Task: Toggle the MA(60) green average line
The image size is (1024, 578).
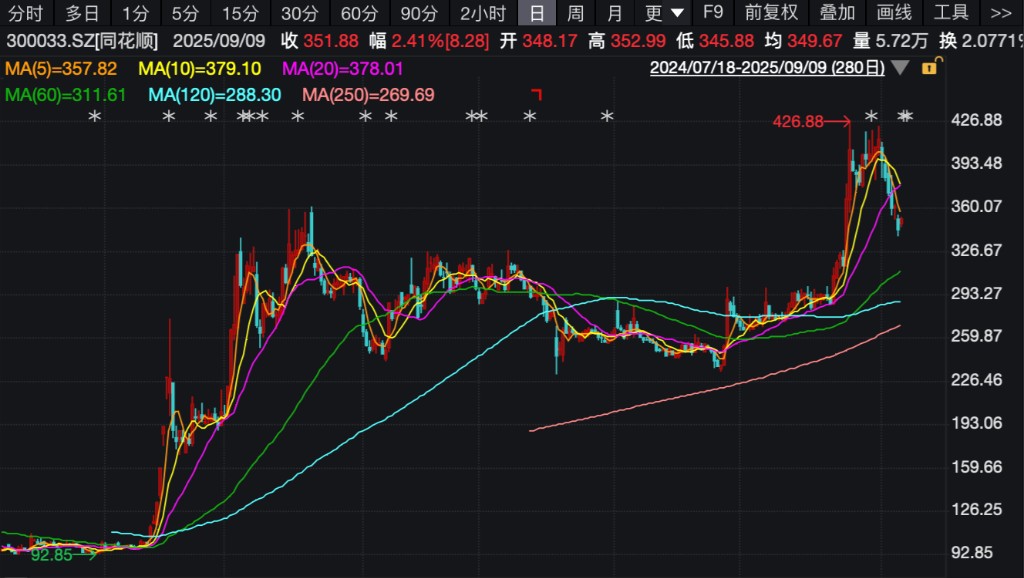Action: click(66, 95)
